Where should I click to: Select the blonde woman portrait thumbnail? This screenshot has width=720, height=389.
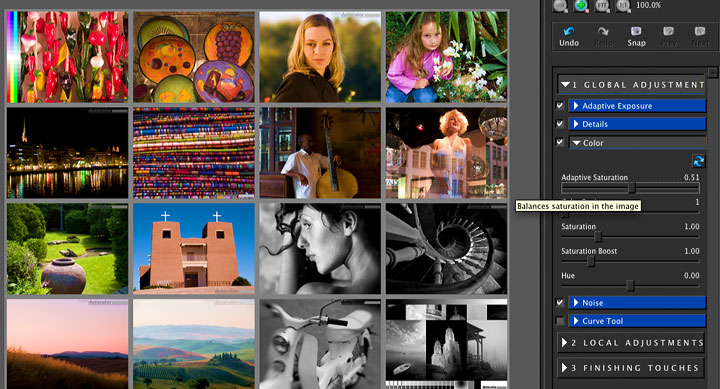click(320, 57)
